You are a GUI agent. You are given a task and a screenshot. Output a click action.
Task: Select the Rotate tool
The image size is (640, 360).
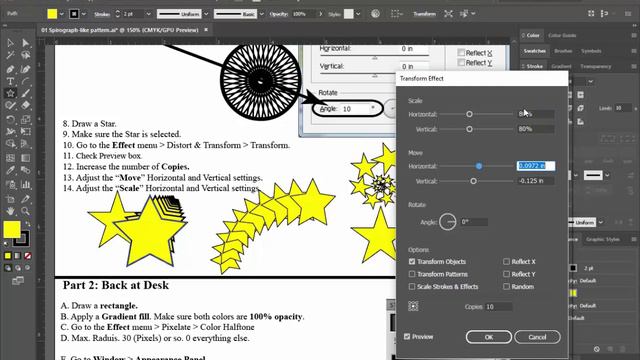[x=10, y=119]
